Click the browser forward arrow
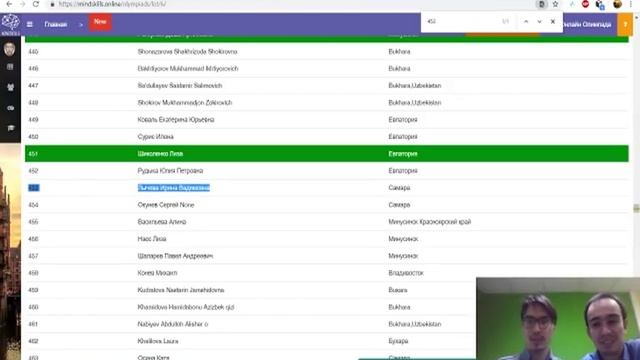The width and height of the screenshot is (640, 360). (x=22, y=4)
